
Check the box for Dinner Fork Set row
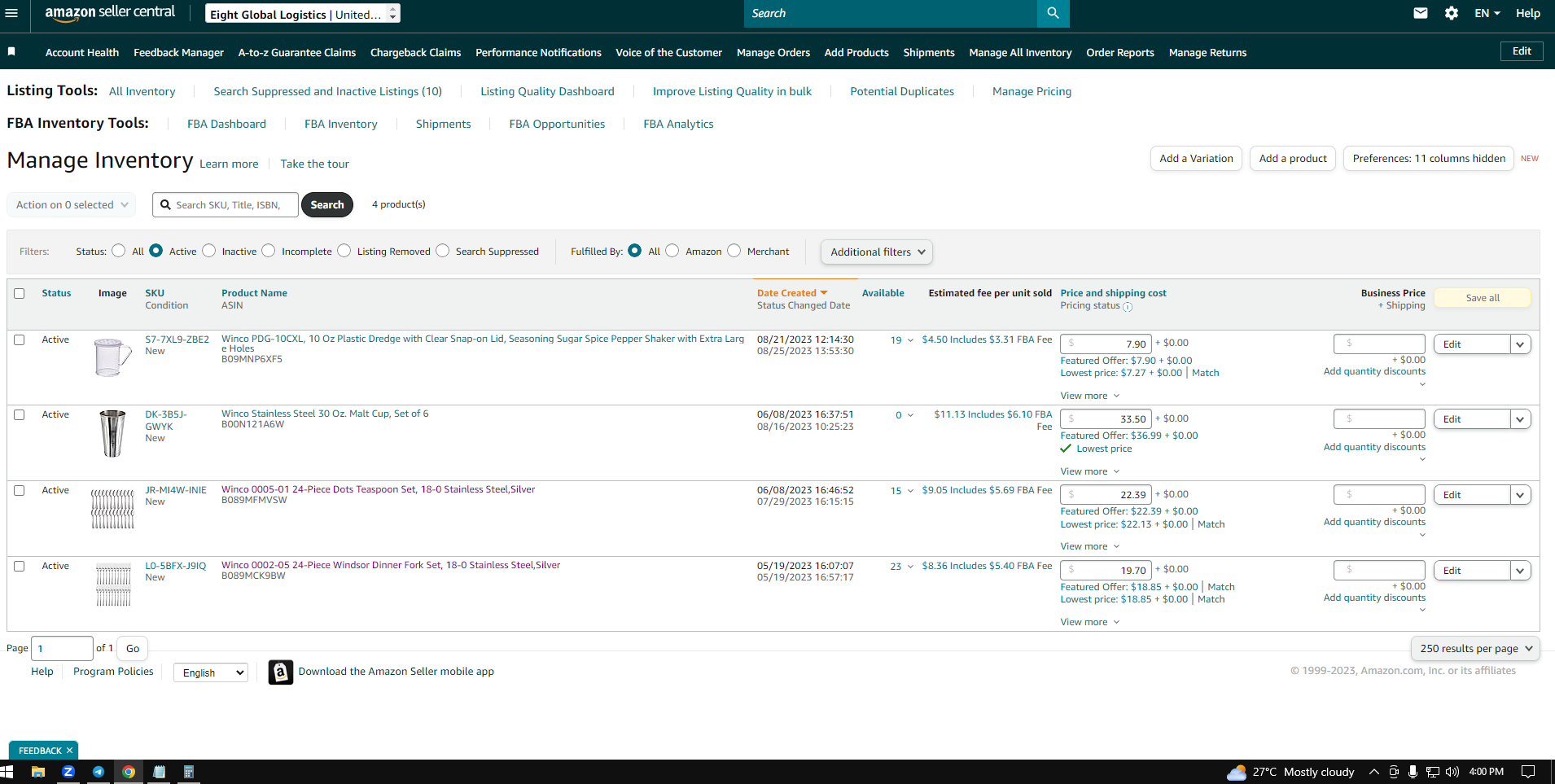[x=20, y=566]
